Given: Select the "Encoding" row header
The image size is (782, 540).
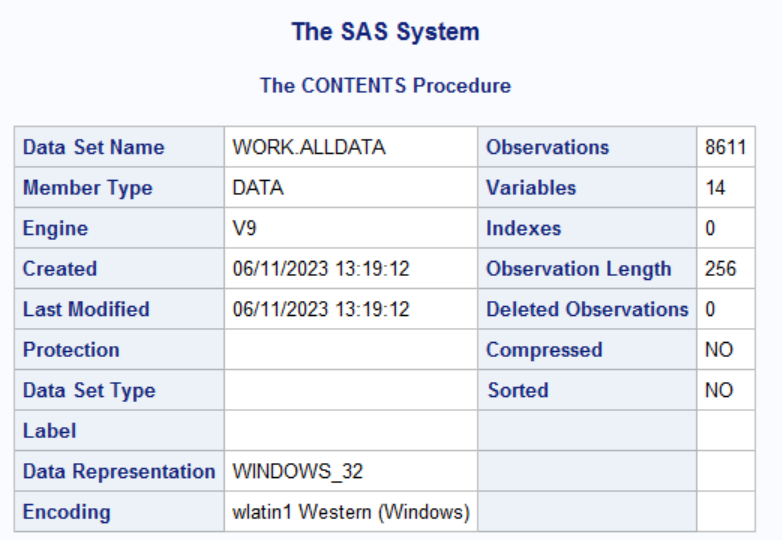Looking at the screenshot, I should point(66,512).
